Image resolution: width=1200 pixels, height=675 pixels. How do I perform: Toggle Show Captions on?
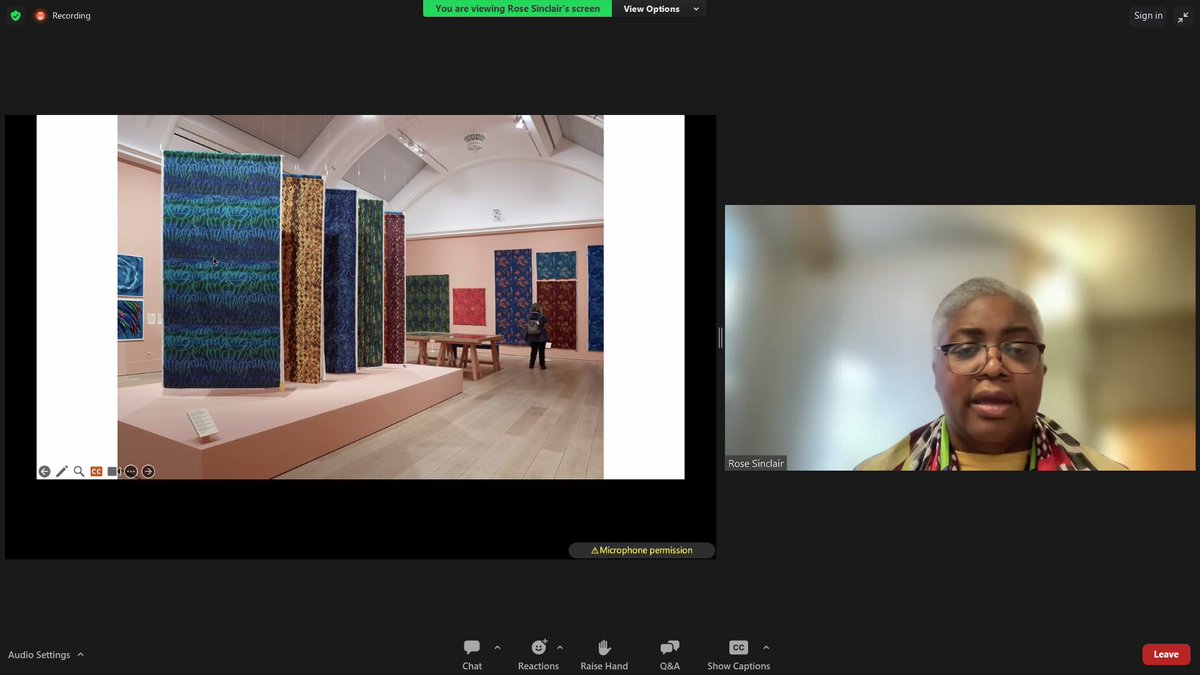[738, 653]
